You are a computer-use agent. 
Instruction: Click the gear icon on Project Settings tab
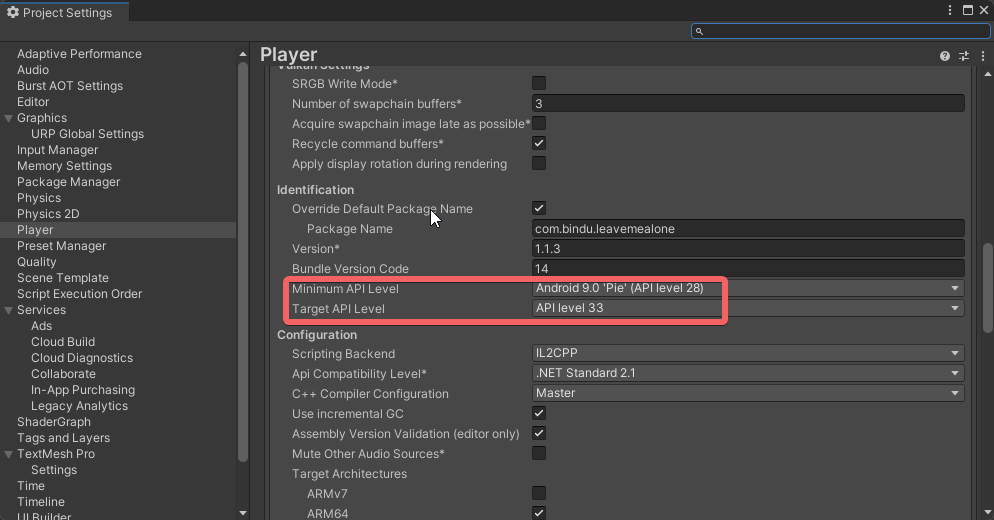coord(13,13)
